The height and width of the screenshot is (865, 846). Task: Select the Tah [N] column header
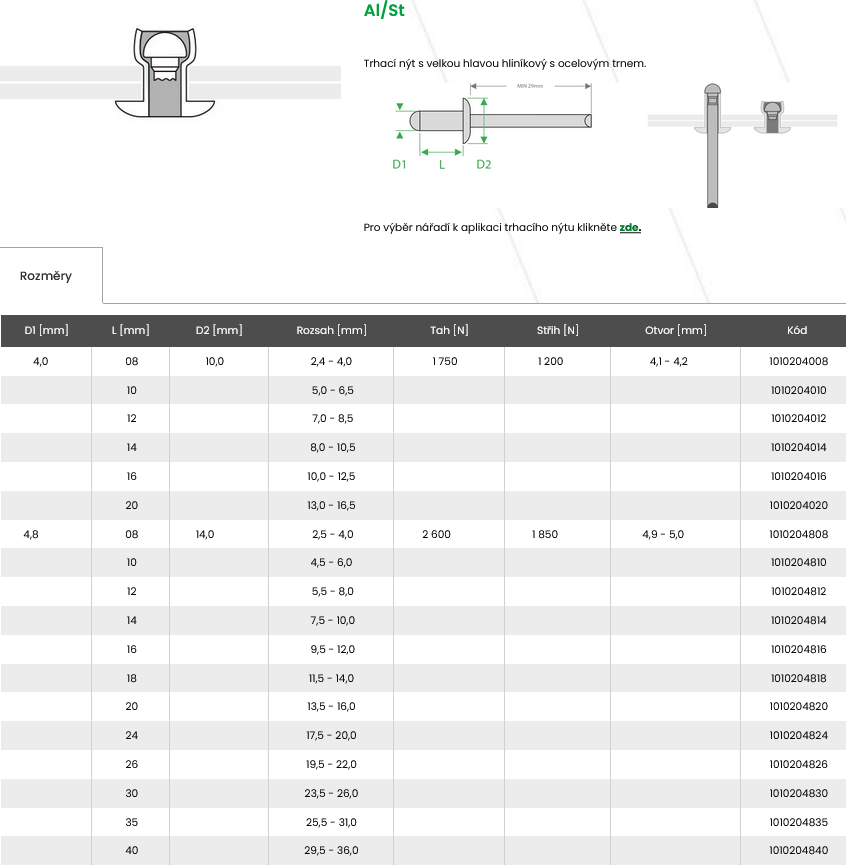pyautogui.click(x=449, y=331)
